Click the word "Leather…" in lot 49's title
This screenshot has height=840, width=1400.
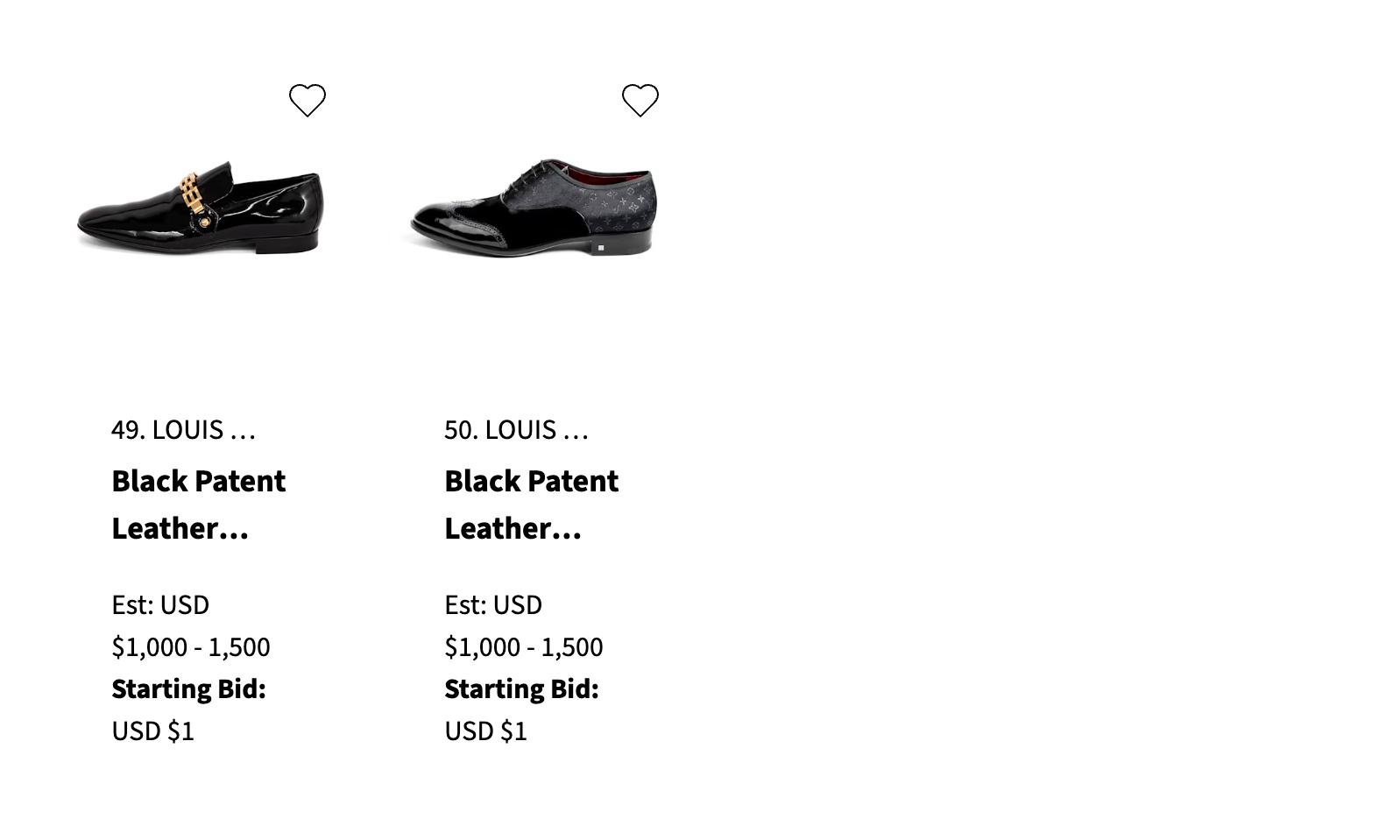180,529
